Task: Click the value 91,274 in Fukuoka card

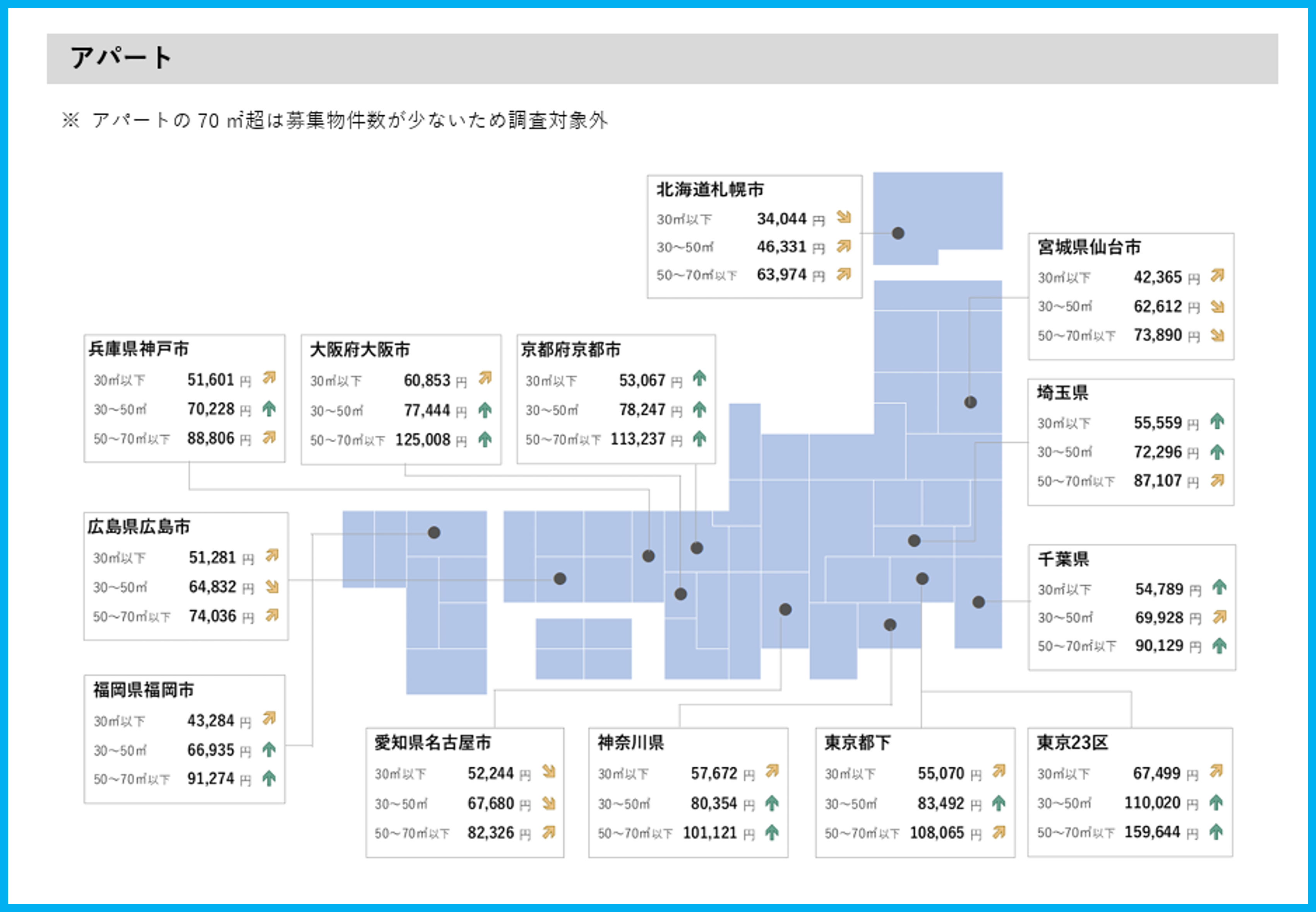Action: point(211,778)
